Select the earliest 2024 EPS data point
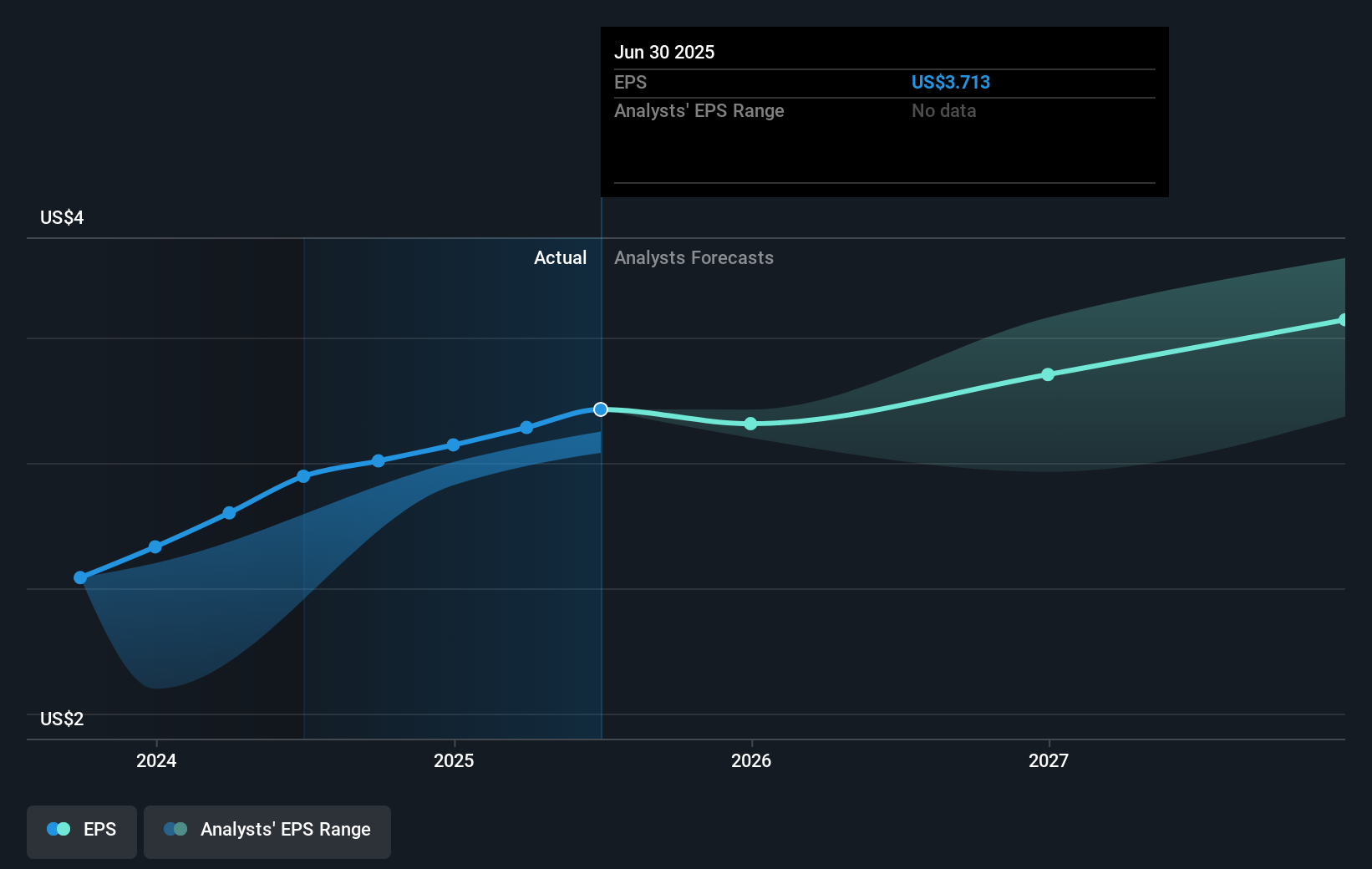The width and height of the screenshot is (1372, 869). click(80, 577)
